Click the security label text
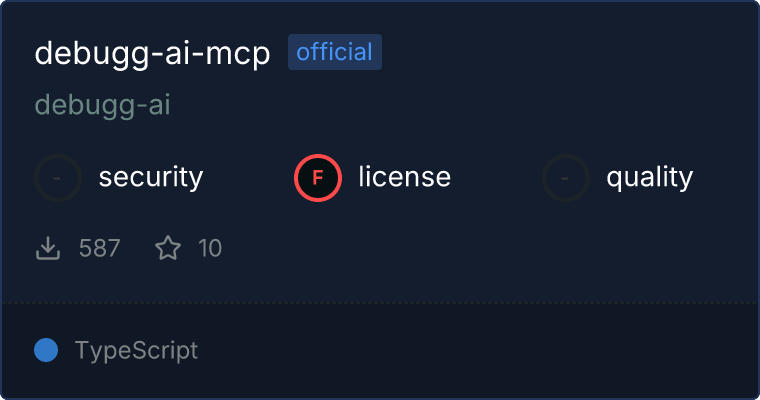 [x=151, y=177]
